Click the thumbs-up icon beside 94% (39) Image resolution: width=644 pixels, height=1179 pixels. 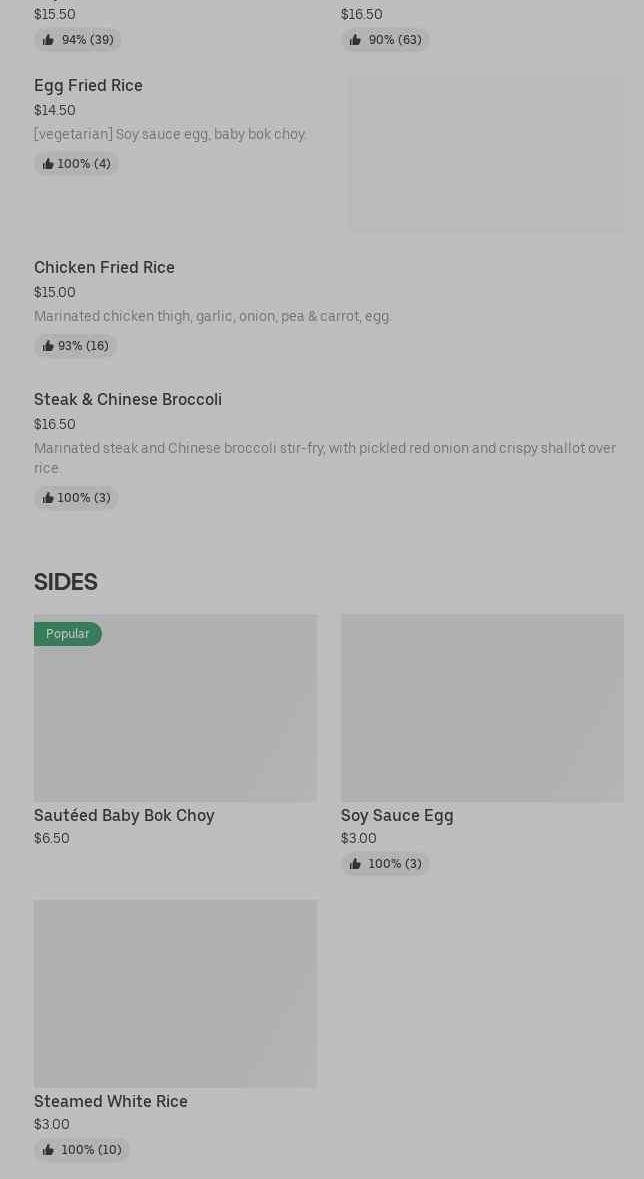[x=48, y=40]
